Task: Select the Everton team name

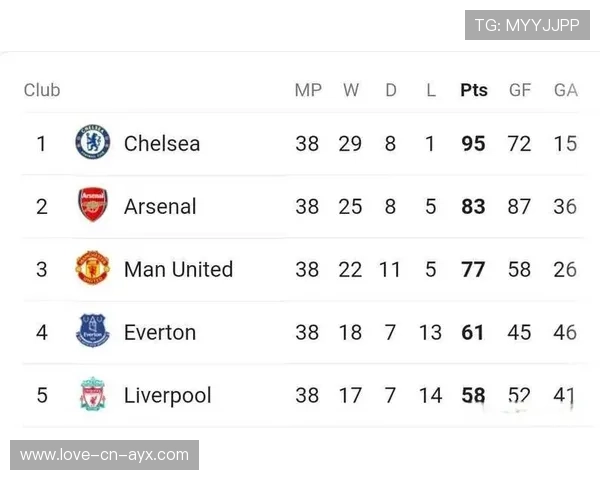Action: [160, 332]
